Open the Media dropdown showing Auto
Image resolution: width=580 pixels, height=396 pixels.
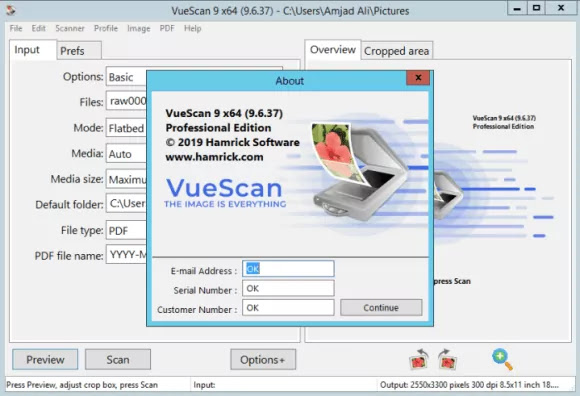pos(127,154)
